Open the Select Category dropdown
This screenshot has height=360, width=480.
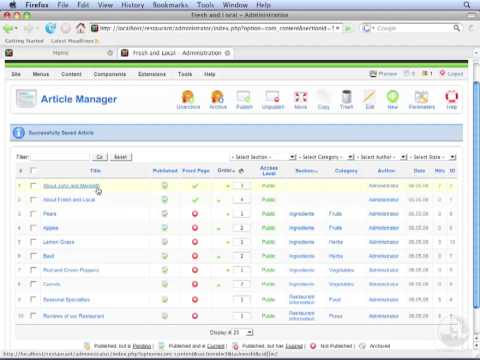point(326,157)
